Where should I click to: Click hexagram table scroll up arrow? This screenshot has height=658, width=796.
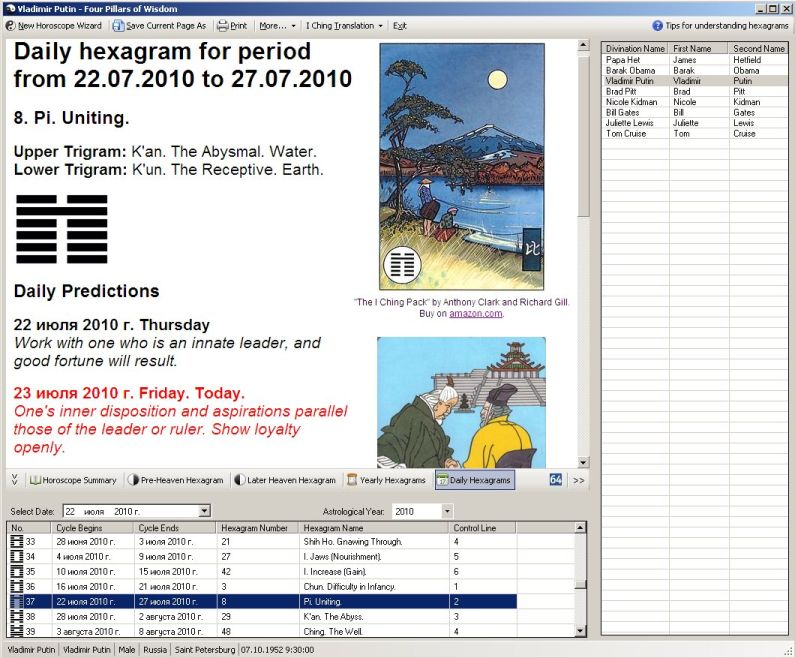point(580,528)
